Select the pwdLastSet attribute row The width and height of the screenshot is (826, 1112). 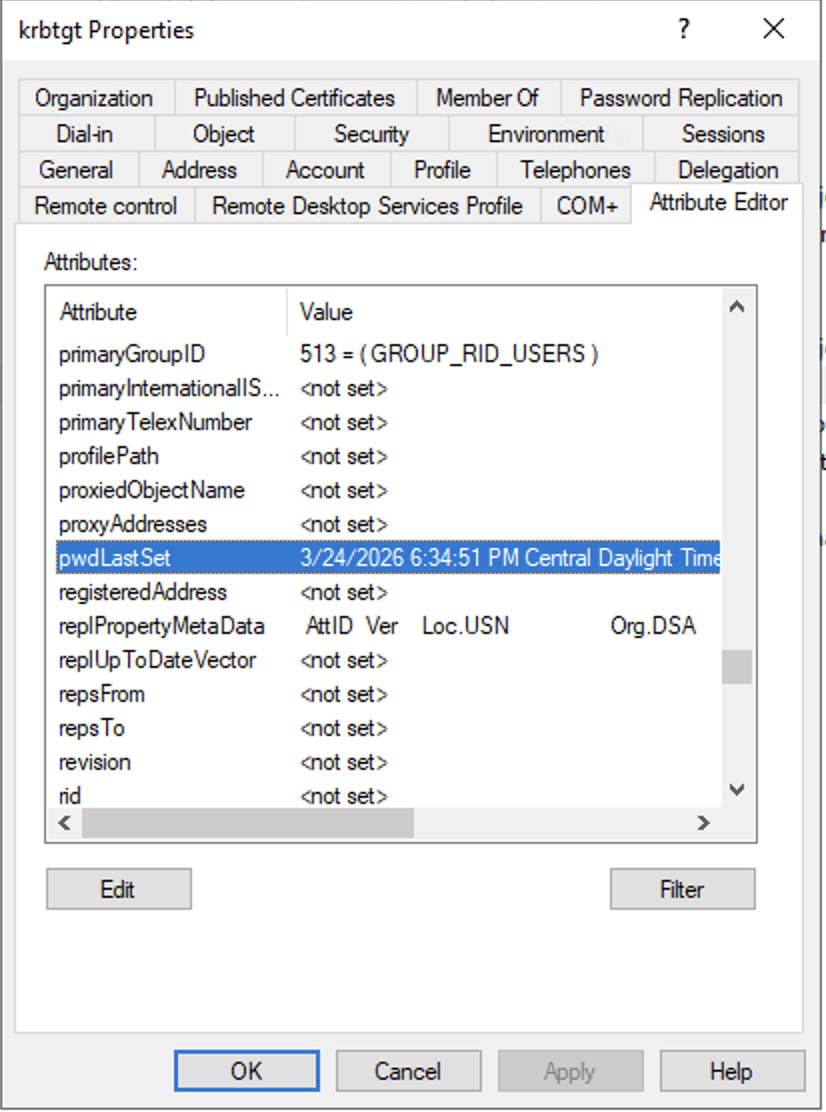click(389, 558)
